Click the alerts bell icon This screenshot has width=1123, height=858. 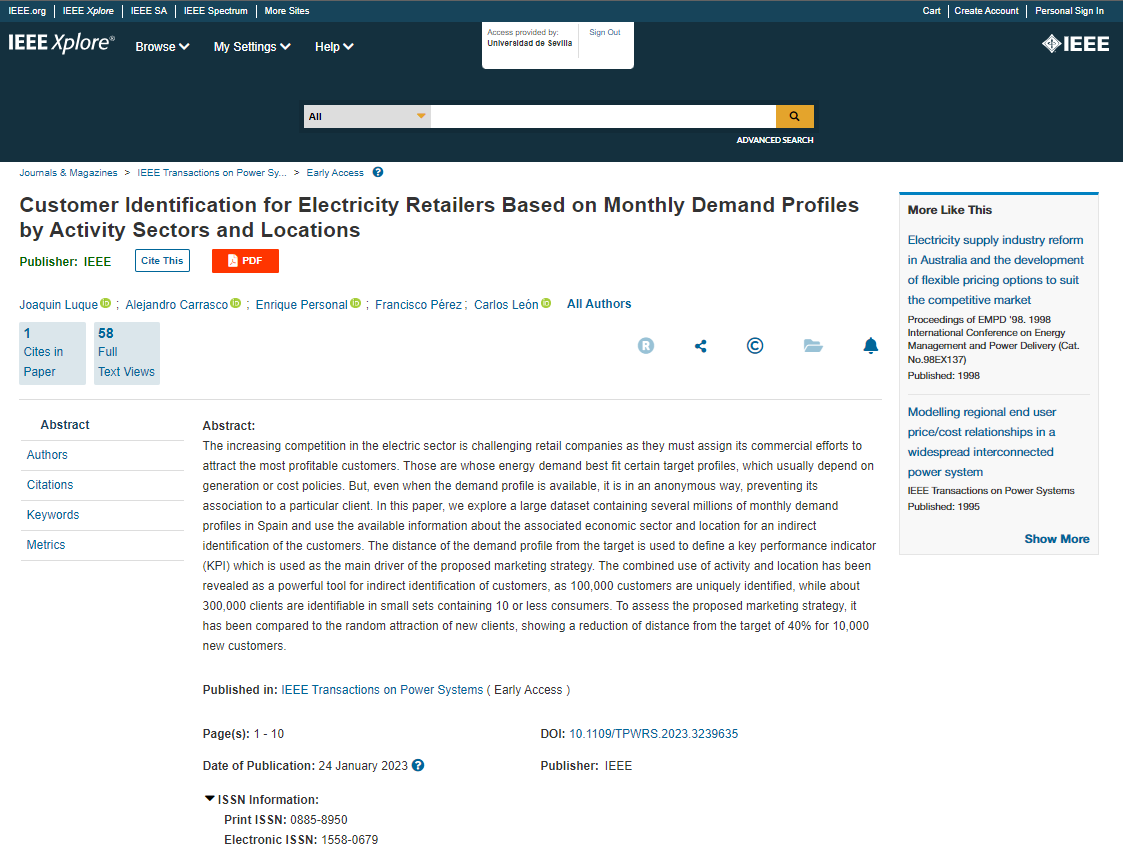870,346
